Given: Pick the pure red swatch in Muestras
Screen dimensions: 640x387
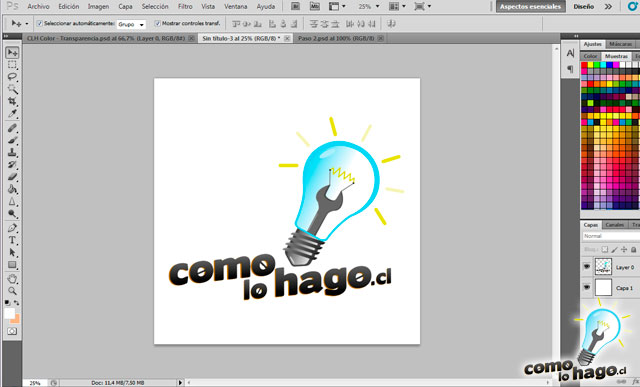Looking at the screenshot, I should tap(584, 65).
